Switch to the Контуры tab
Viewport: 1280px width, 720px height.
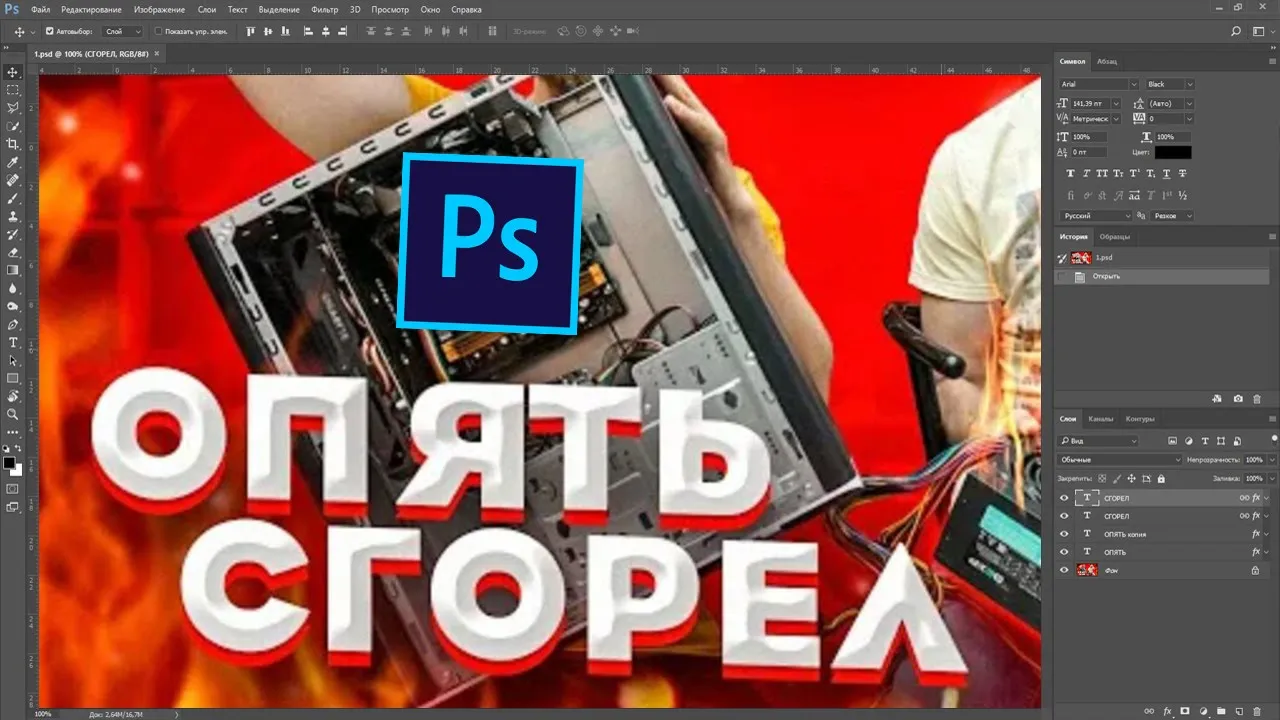coord(1140,419)
